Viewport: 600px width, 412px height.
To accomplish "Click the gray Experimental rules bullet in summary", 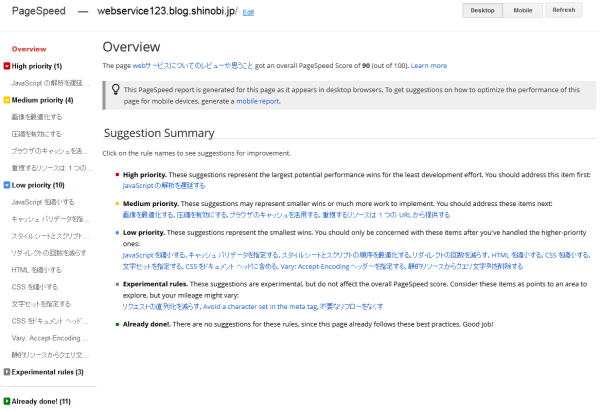I will [117, 284].
